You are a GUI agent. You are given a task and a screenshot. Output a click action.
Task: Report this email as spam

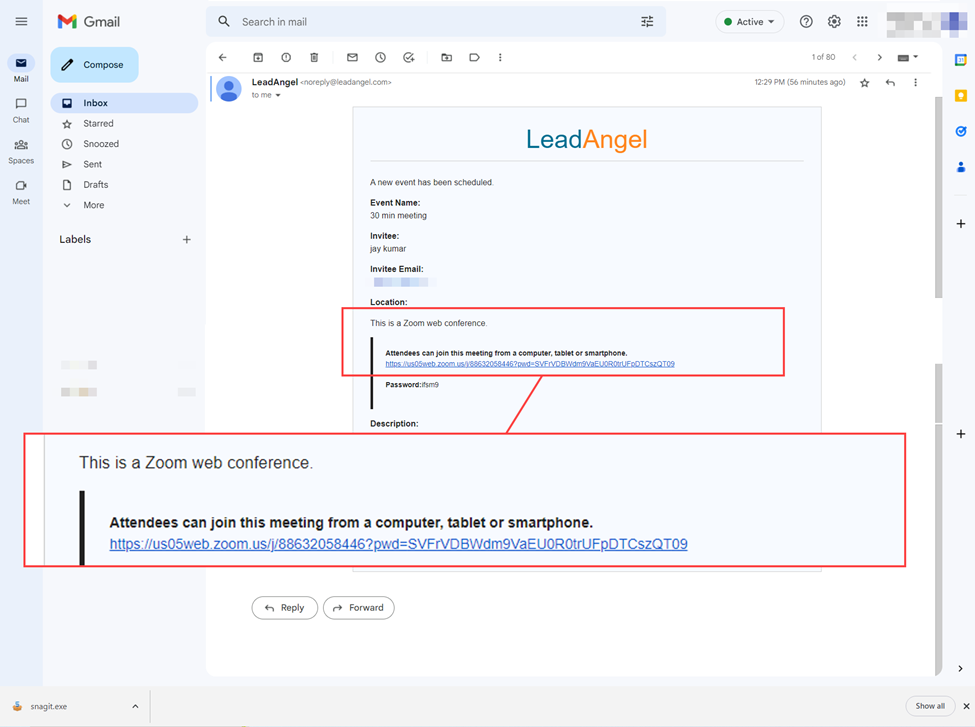pyautogui.click(x=286, y=57)
